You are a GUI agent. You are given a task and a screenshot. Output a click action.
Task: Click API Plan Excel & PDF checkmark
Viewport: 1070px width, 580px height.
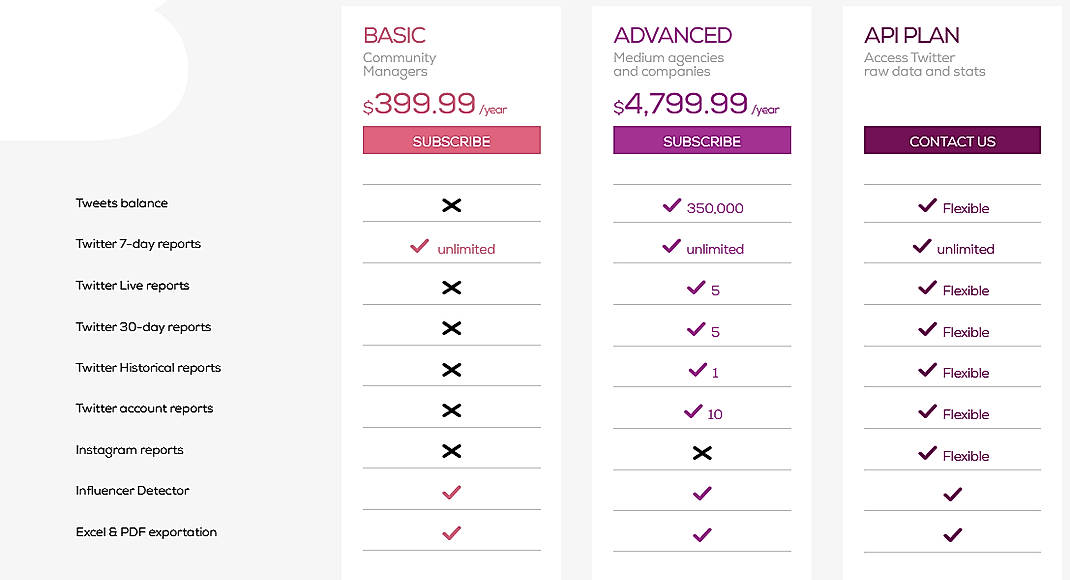pyautogui.click(x=952, y=535)
